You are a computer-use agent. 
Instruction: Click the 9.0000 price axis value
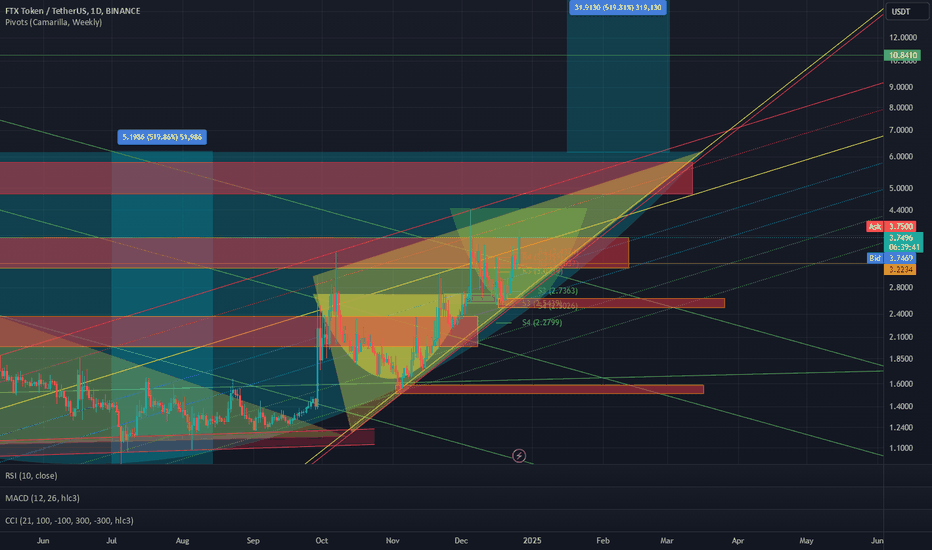(901, 87)
